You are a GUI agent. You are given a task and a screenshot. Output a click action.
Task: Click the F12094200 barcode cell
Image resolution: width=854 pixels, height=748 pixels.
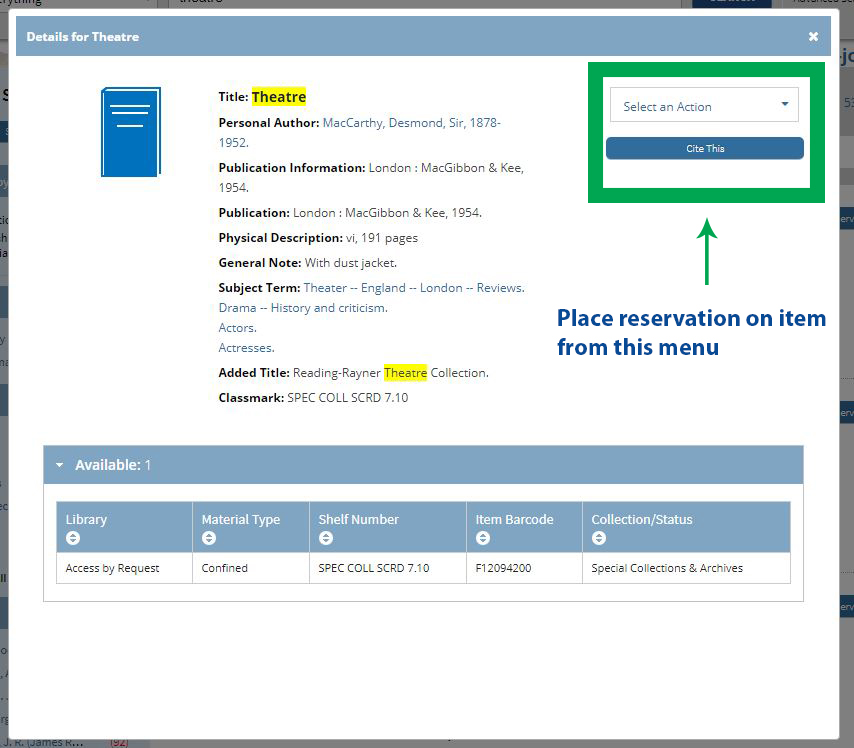coord(503,568)
